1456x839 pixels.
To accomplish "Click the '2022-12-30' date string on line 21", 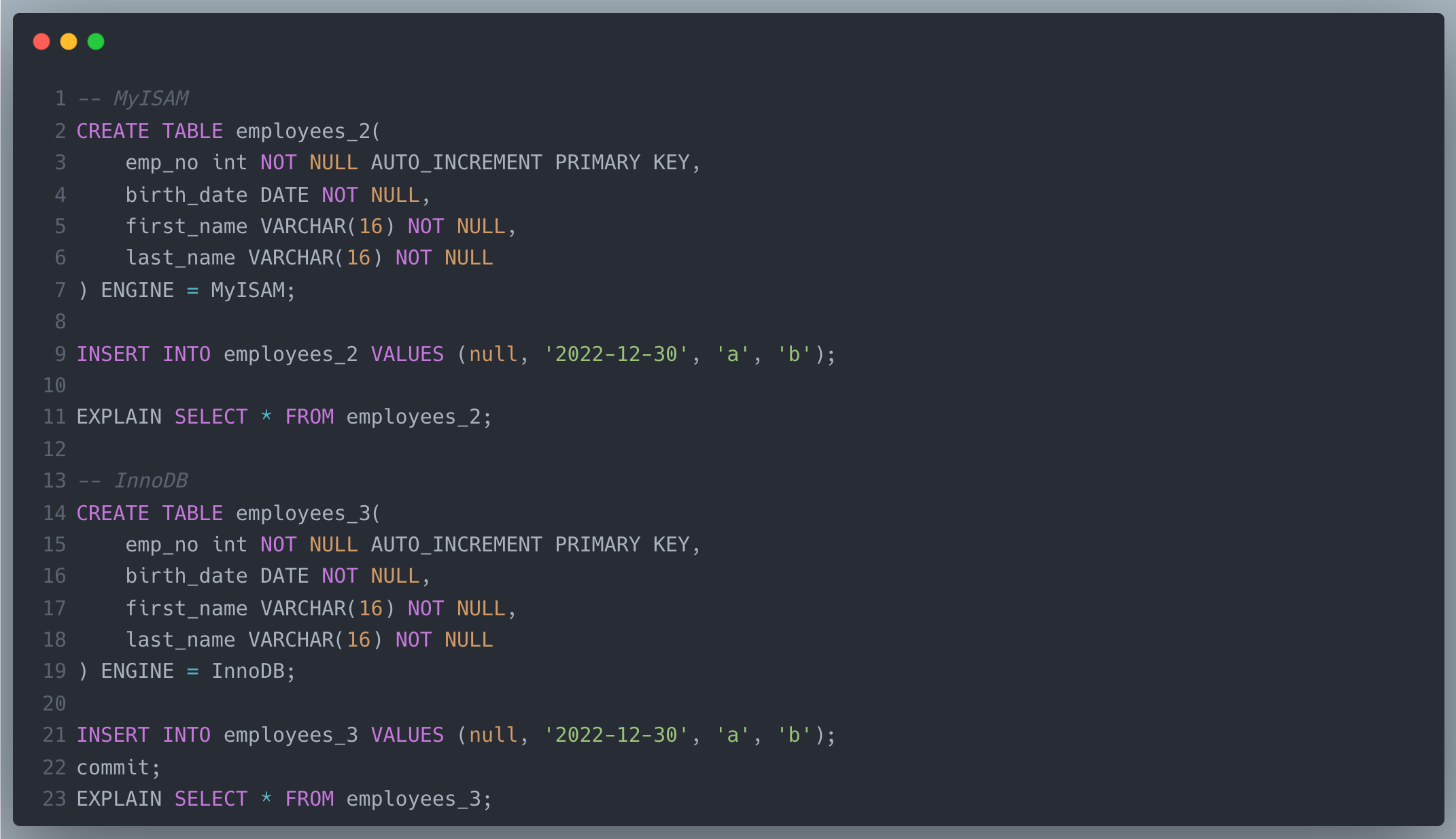I will (616, 735).
